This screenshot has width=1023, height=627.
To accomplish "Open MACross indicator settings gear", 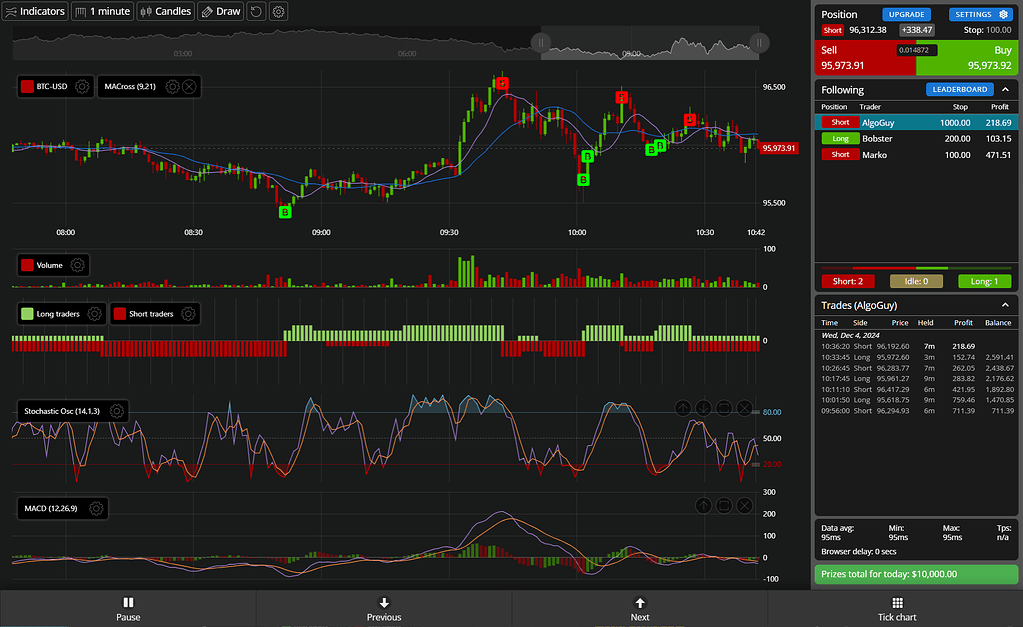I will pos(172,86).
